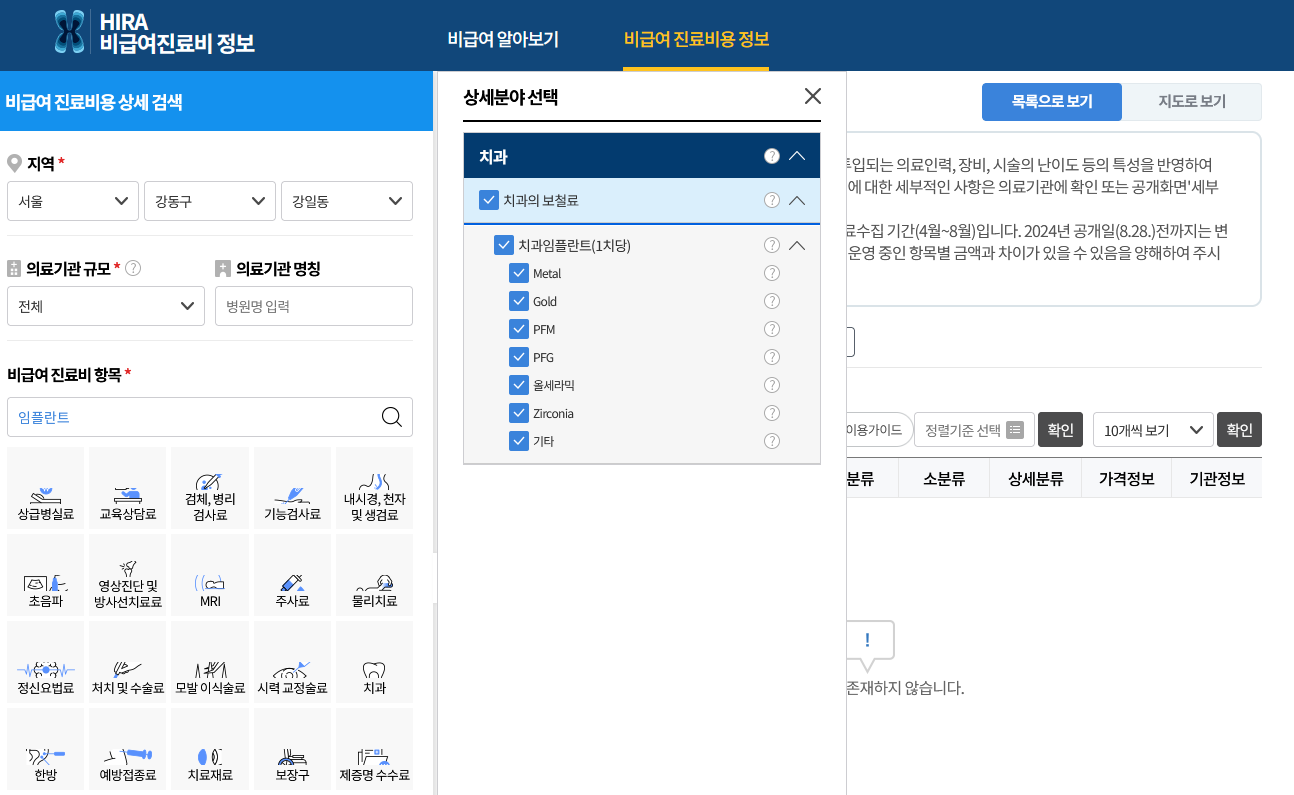This screenshot has width=1294, height=795.
Task: Select the 교육상담료 category icon
Action: (x=128, y=488)
